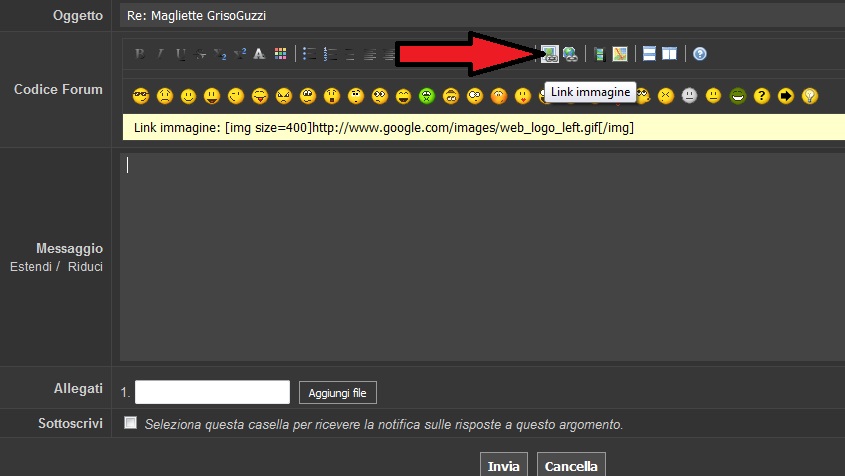Open the font style A icon
The width and height of the screenshot is (845, 476).
point(259,54)
